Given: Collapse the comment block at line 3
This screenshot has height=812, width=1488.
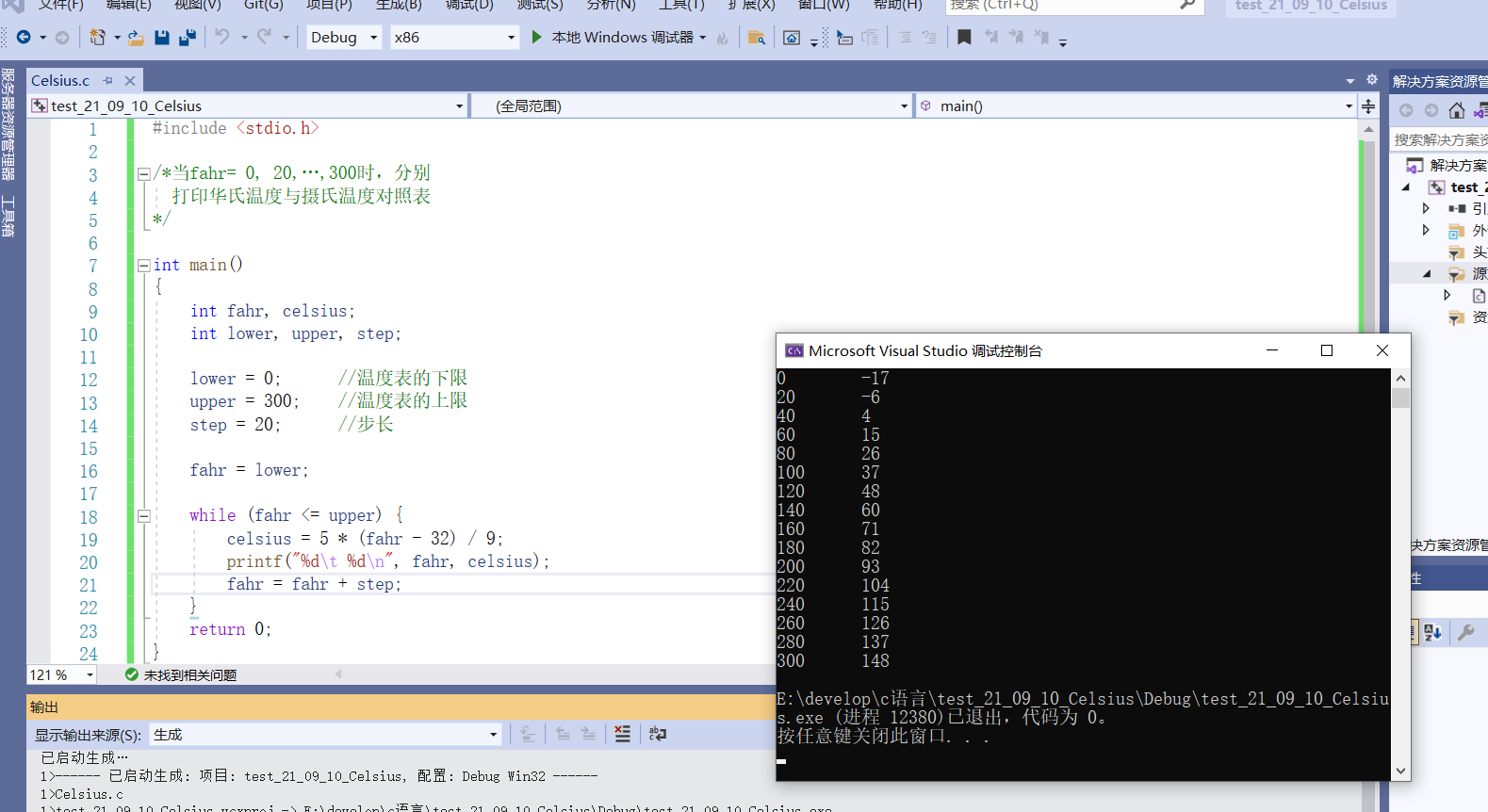Looking at the screenshot, I should click(x=144, y=173).
